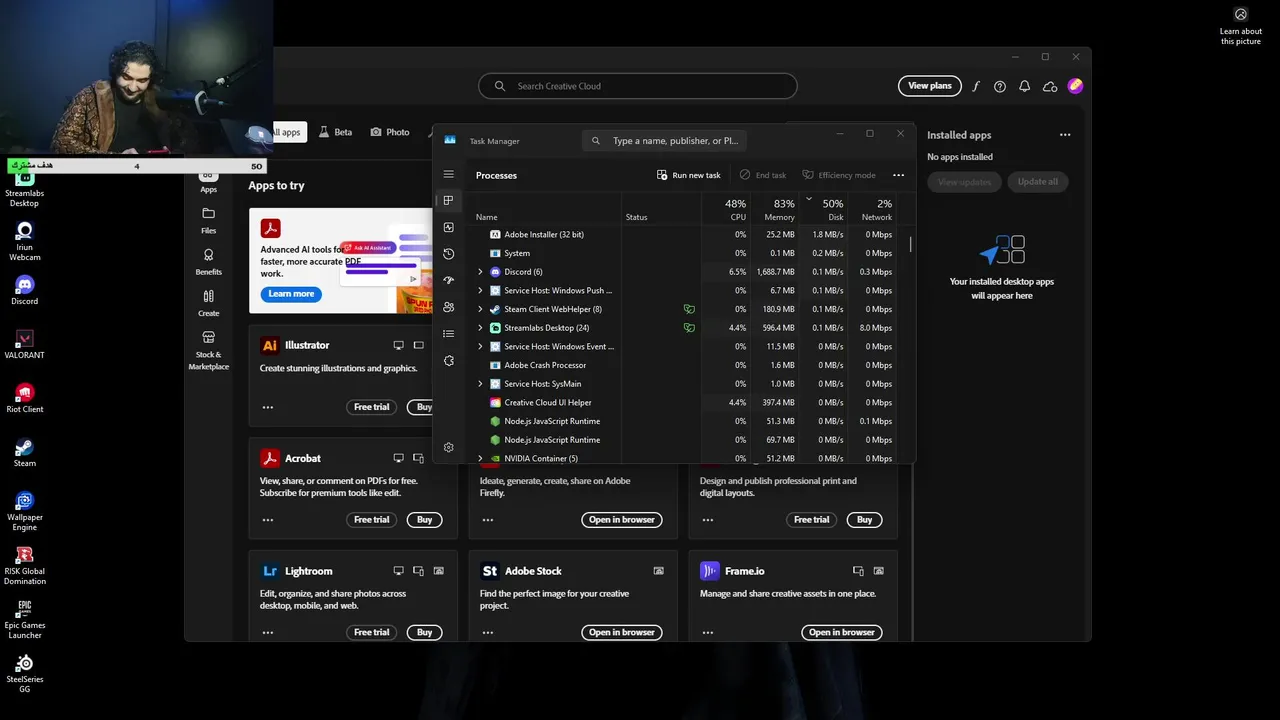1280x720 pixels.
Task: Expand NVIDIA Container (5) process group
Action: pos(480,458)
